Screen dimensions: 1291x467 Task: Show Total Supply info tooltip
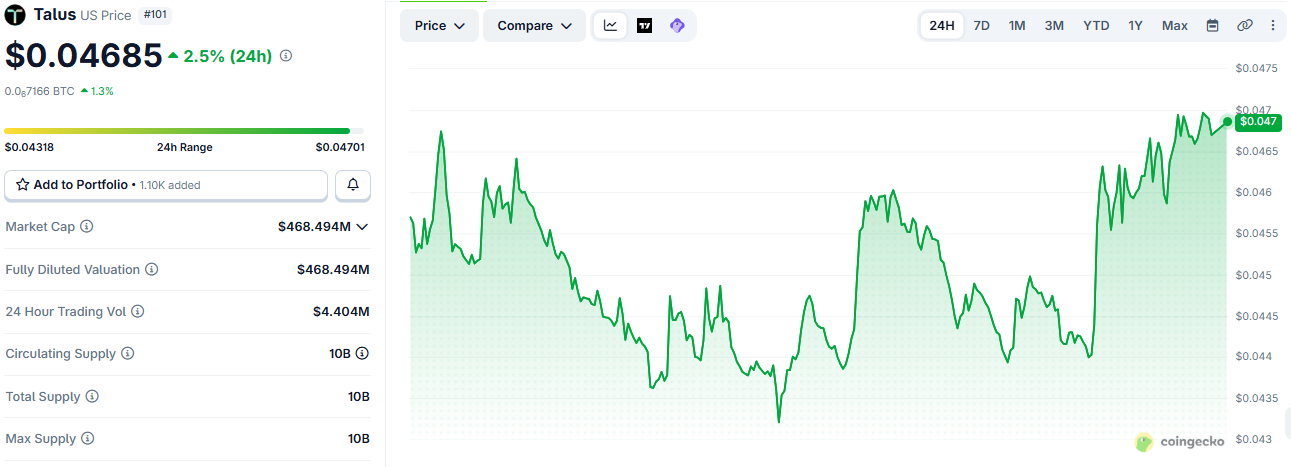pos(92,397)
